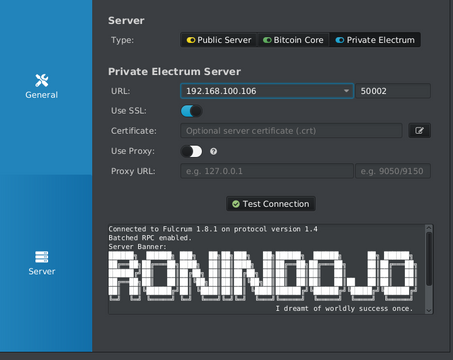Open the certificate file chooser icon
The height and width of the screenshot is (360, 453).
420,131
